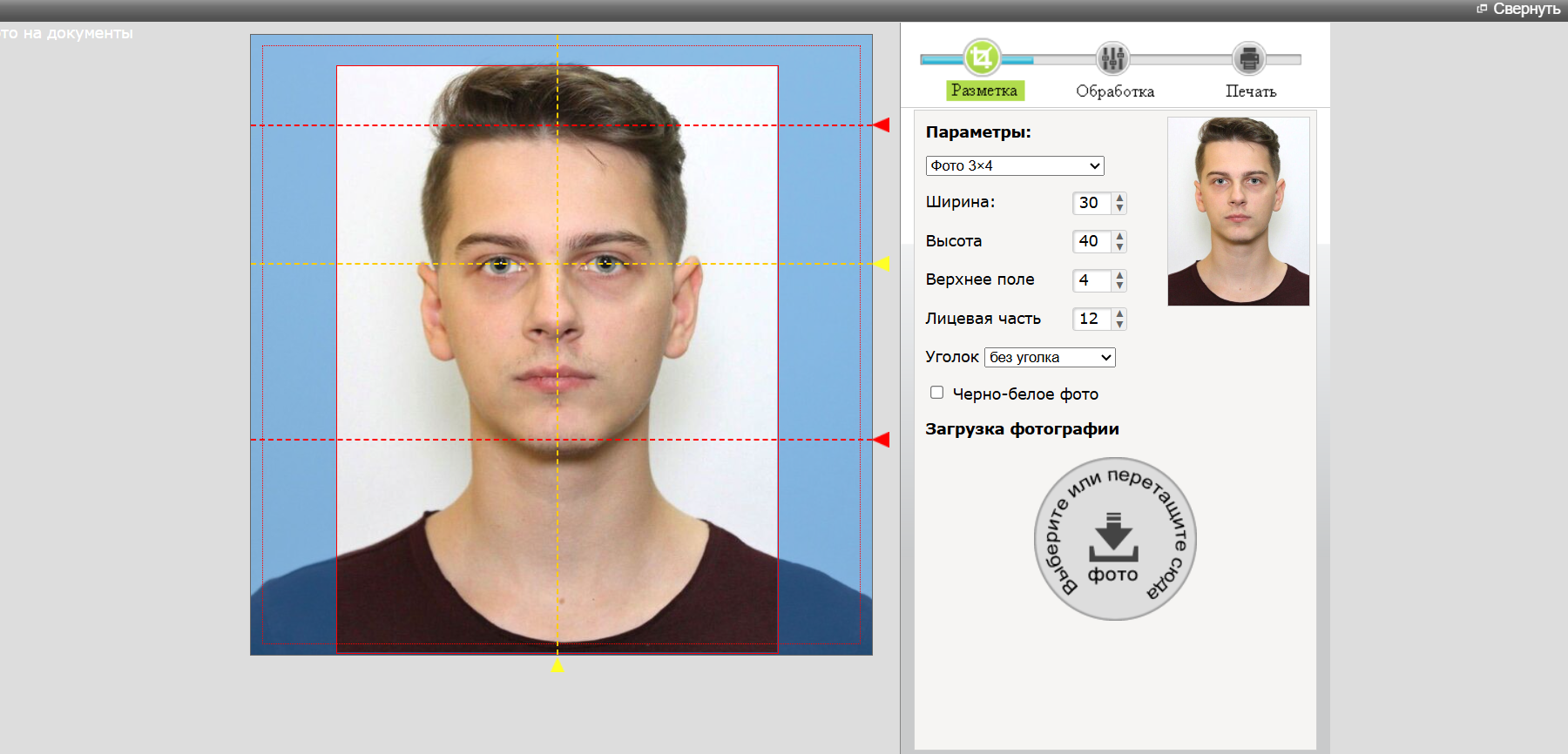Viewport: 1568px width, 754px height.
Task: Select the yellow eye-line marker arrow
Action: [882, 263]
